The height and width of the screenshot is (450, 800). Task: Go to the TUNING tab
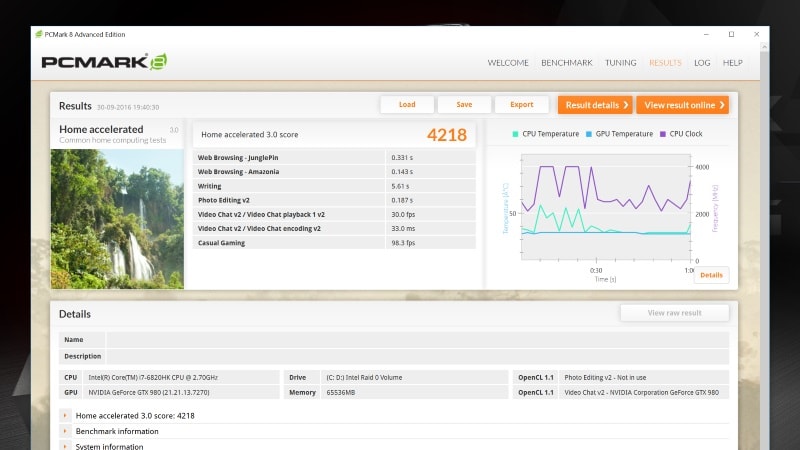tap(620, 63)
